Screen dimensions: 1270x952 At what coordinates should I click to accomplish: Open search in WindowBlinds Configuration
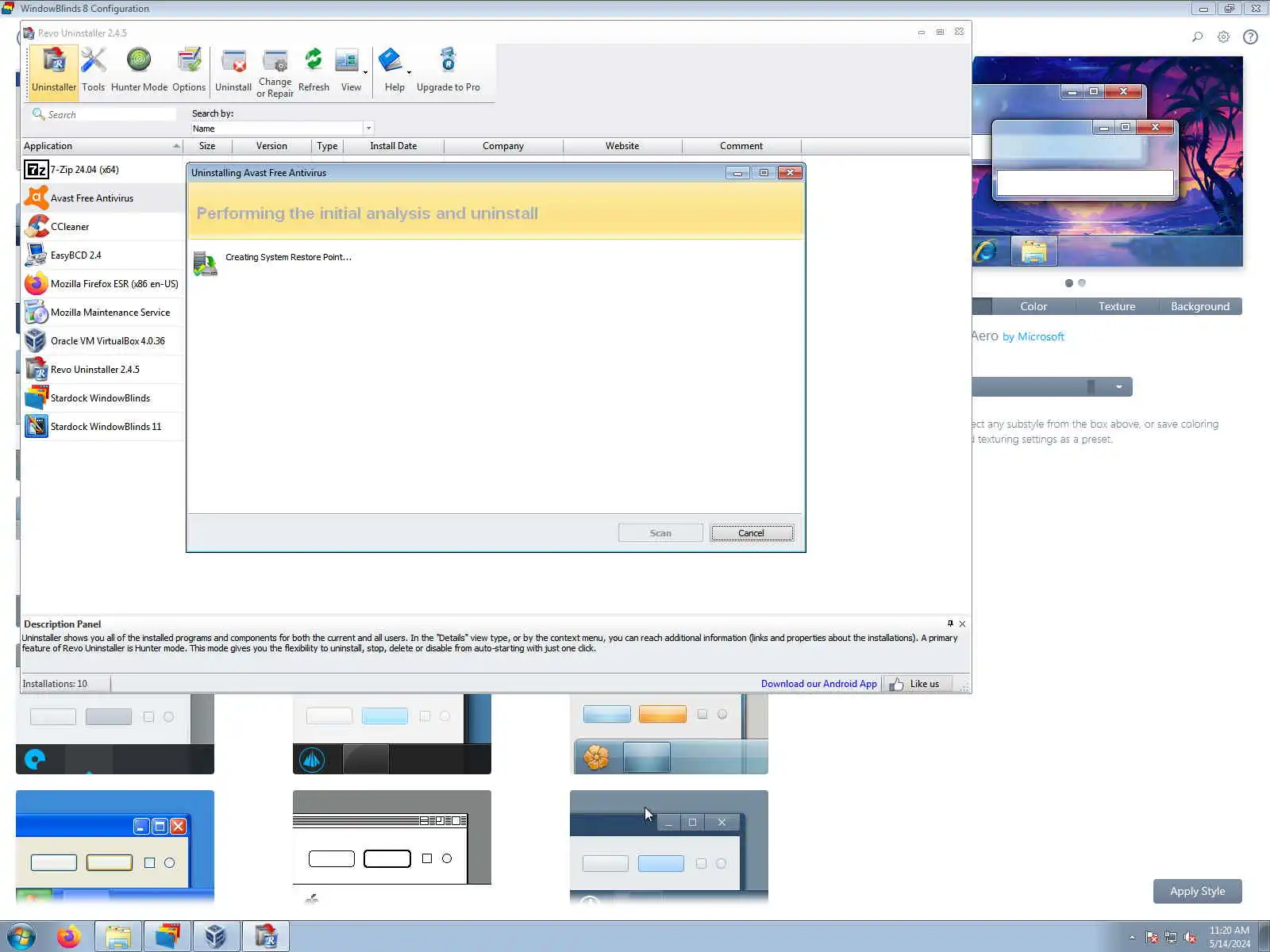(1197, 36)
